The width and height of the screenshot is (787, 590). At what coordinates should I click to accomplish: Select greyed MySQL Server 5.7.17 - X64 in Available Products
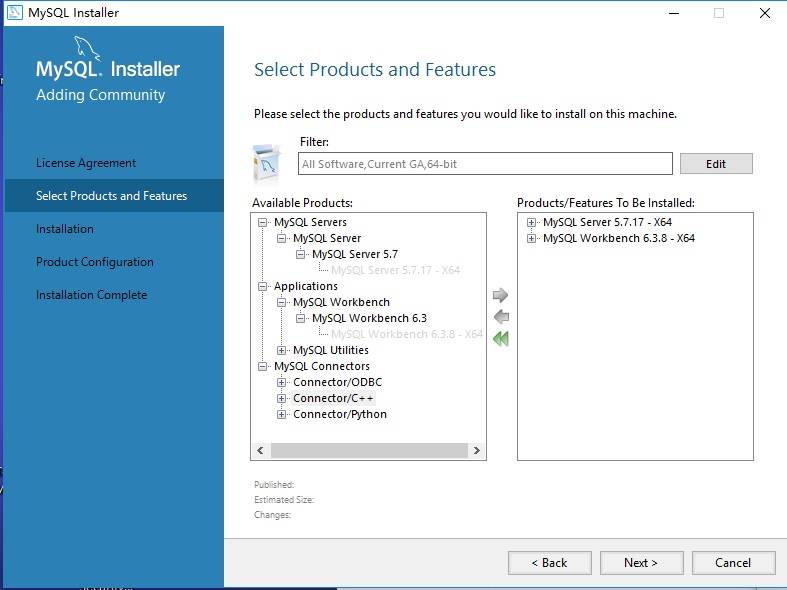point(396,270)
